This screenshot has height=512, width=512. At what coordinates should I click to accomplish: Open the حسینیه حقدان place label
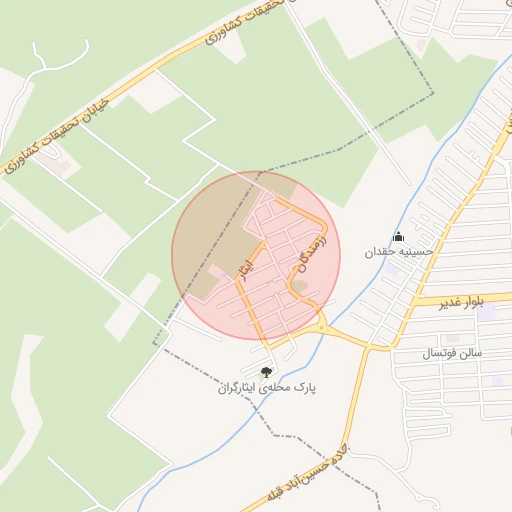(x=399, y=252)
